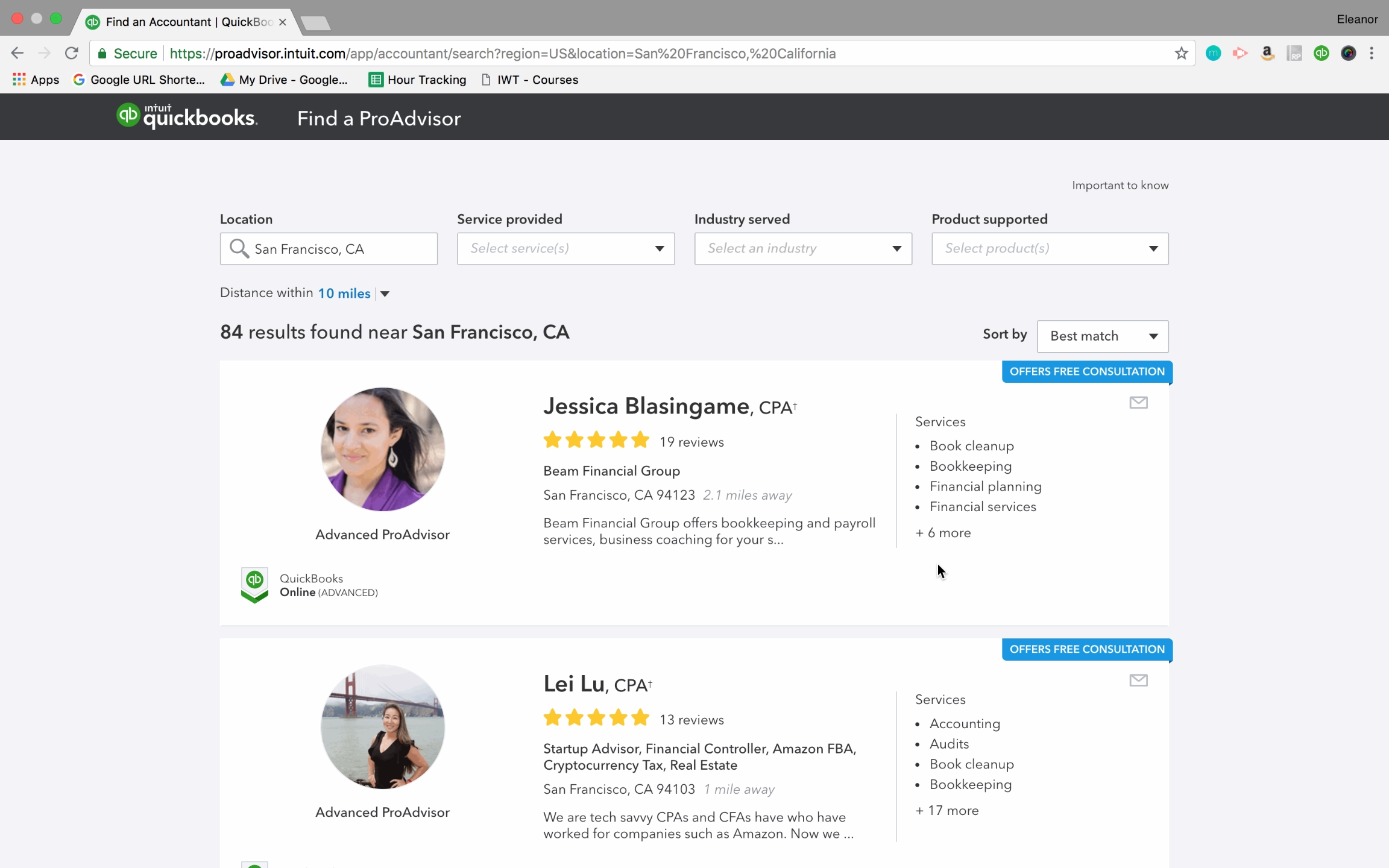Click the QuickBooks Online Advanced badge
1389x868 pixels.
pos(309,585)
